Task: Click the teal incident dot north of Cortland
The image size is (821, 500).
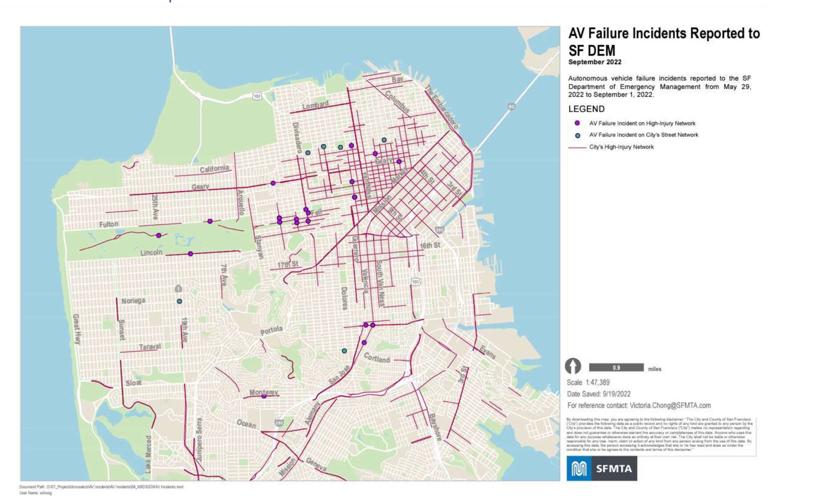Action: tap(345, 351)
